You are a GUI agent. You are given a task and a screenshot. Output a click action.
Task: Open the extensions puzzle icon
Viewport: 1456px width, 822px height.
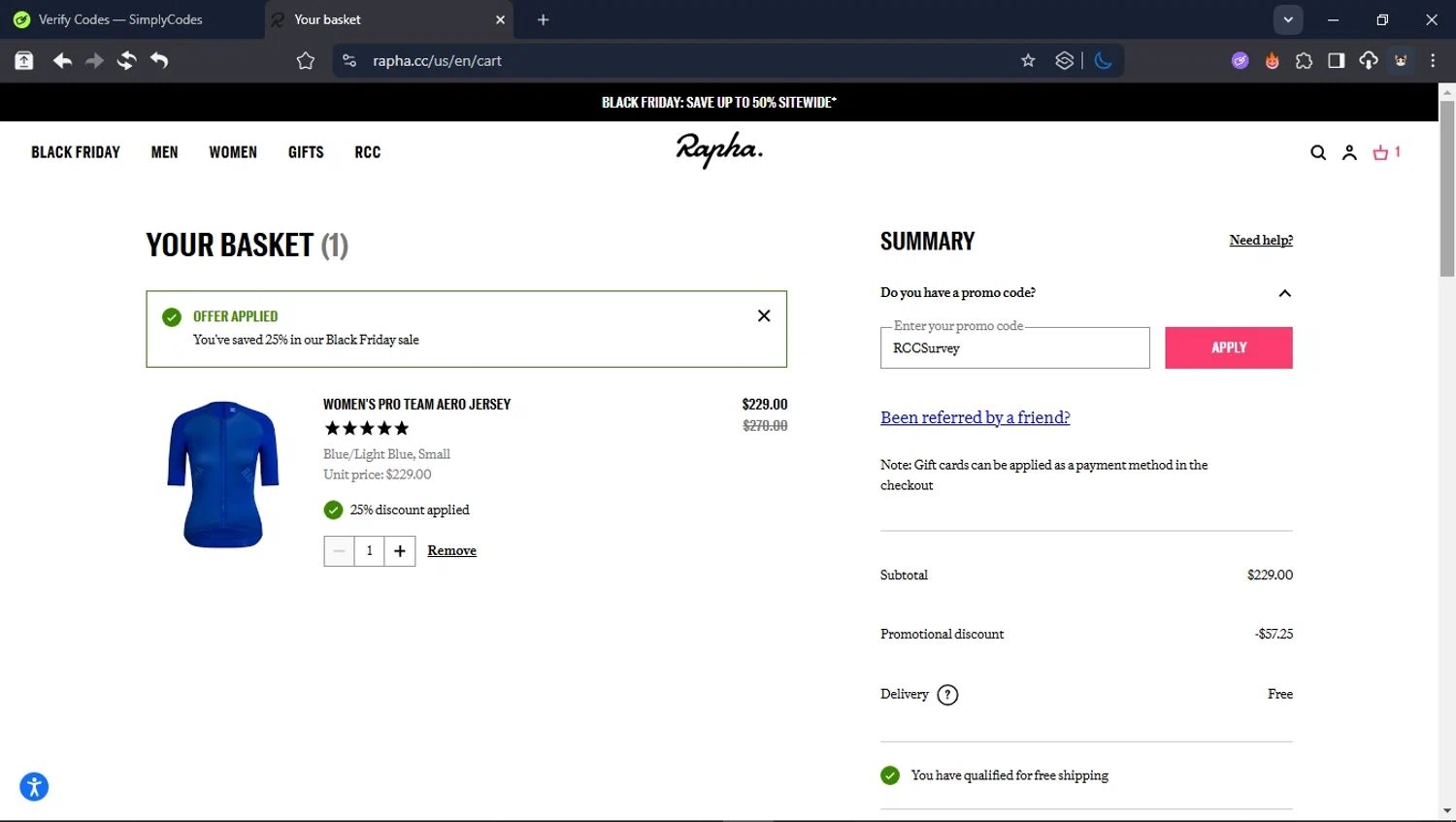(x=1304, y=60)
